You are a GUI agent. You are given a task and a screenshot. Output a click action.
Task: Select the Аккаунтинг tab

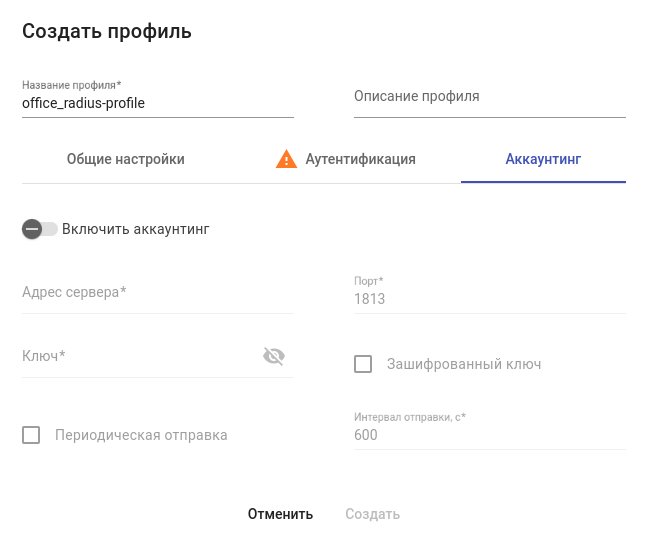(x=543, y=159)
